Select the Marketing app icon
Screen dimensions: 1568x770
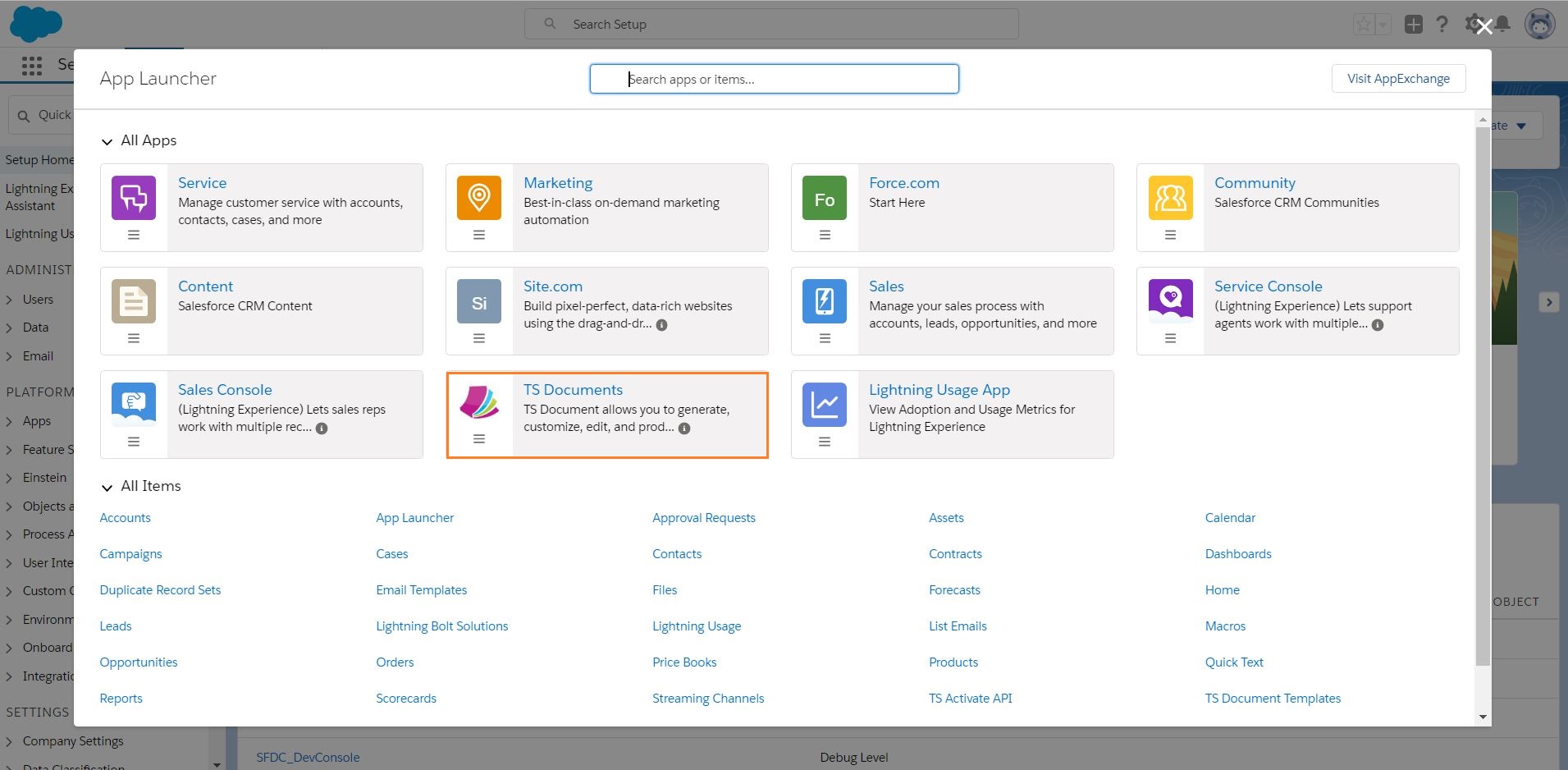pyautogui.click(x=479, y=197)
